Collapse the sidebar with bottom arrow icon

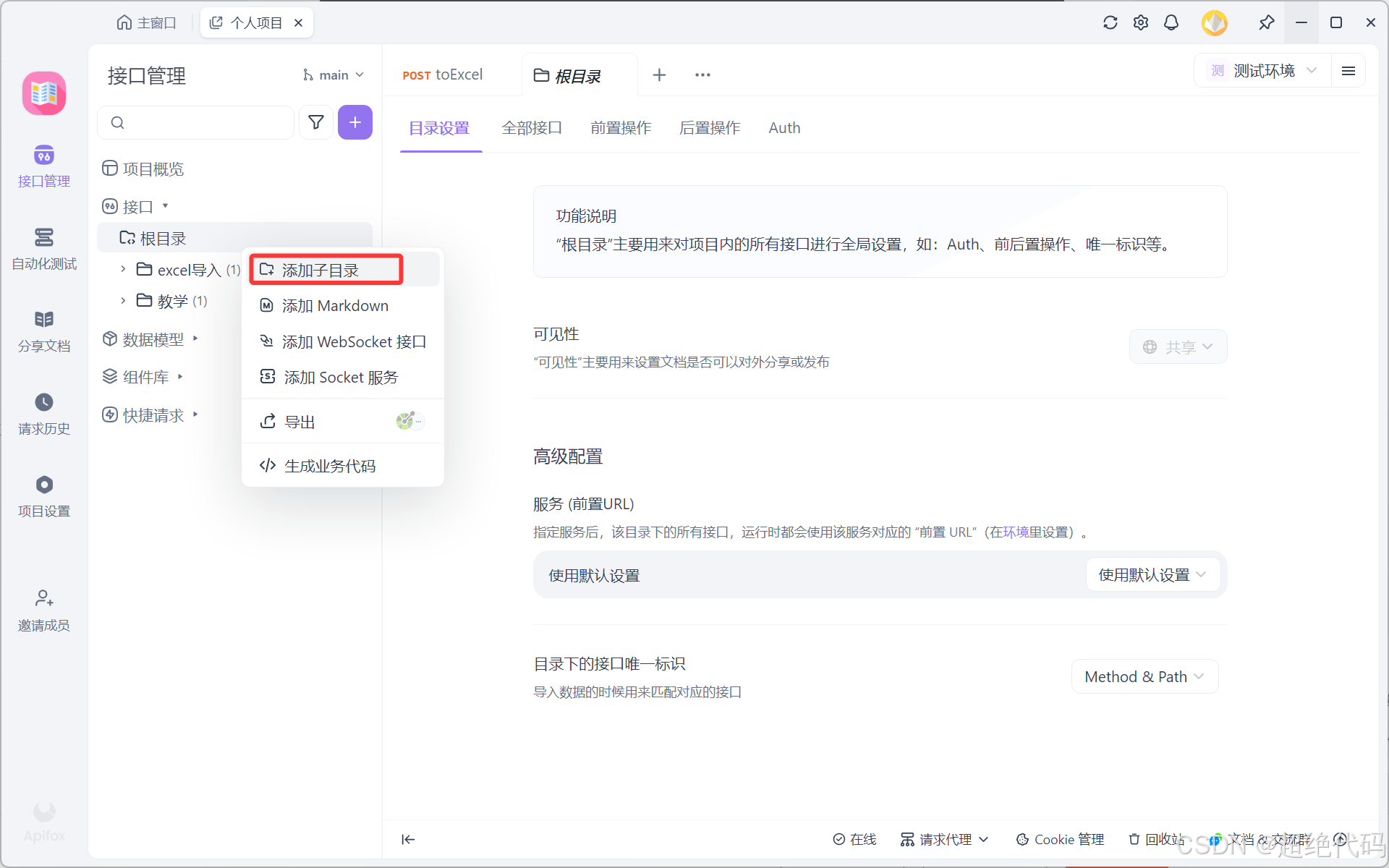click(408, 839)
